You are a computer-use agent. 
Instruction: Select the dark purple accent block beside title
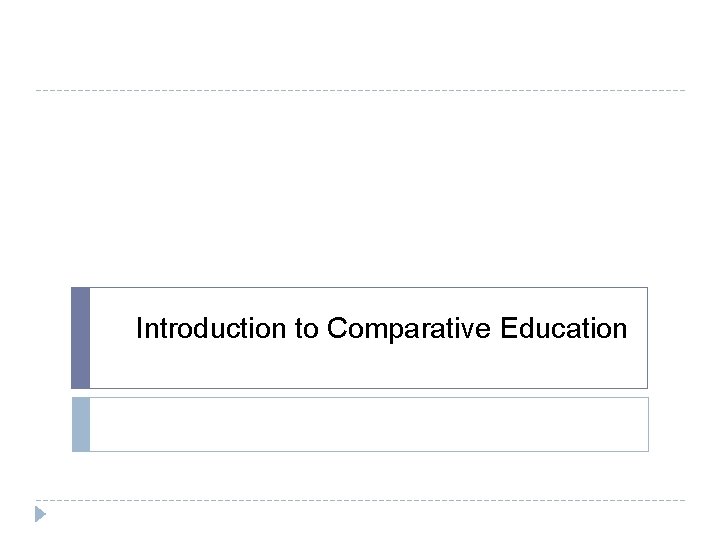(81, 338)
